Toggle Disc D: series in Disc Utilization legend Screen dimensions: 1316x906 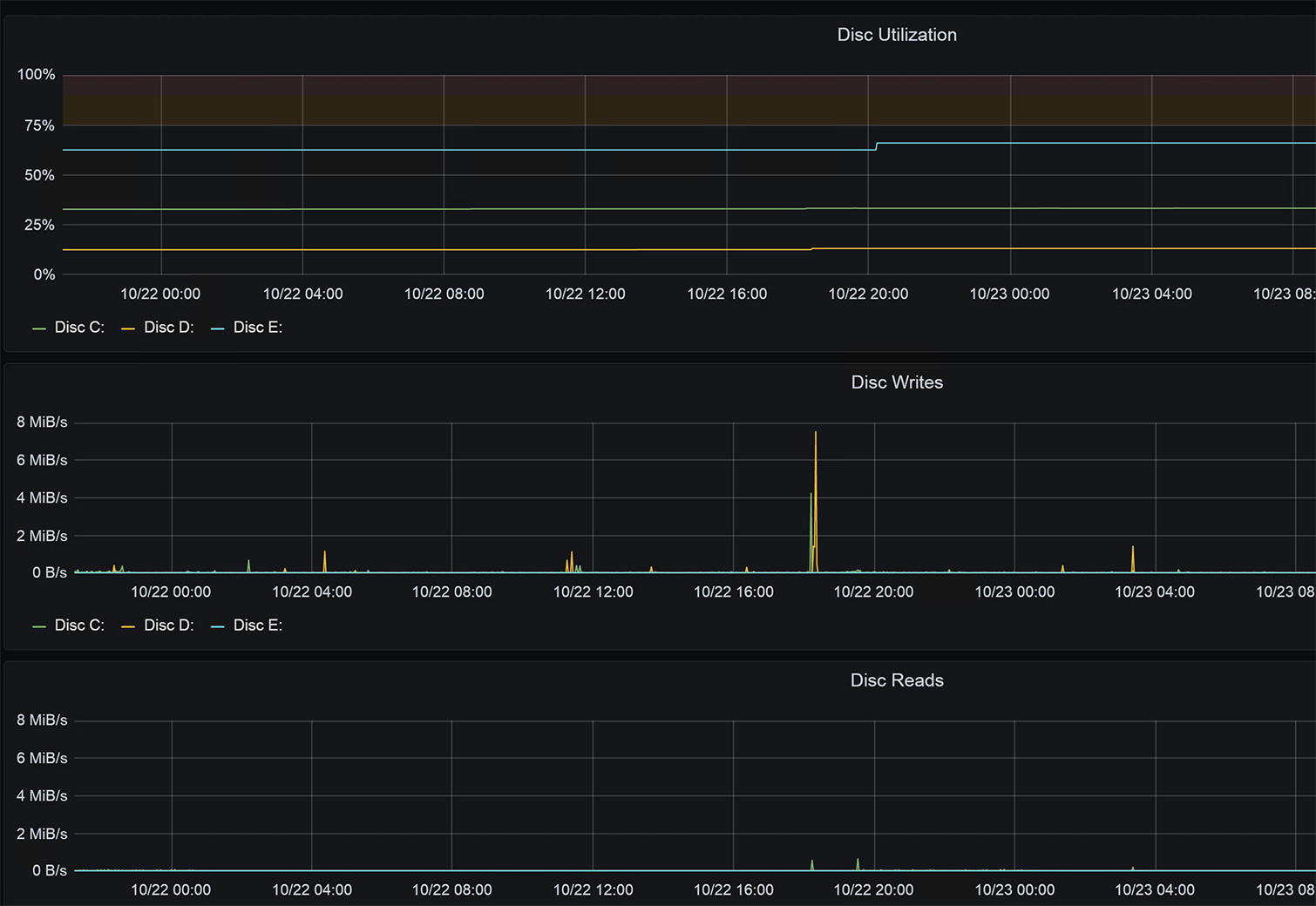tap(169, 328)
